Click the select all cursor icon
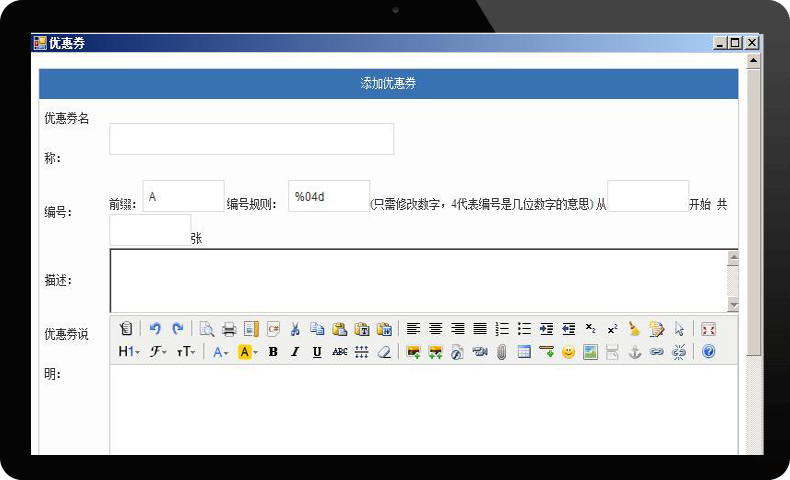790x480 pixels. [679, 329]
